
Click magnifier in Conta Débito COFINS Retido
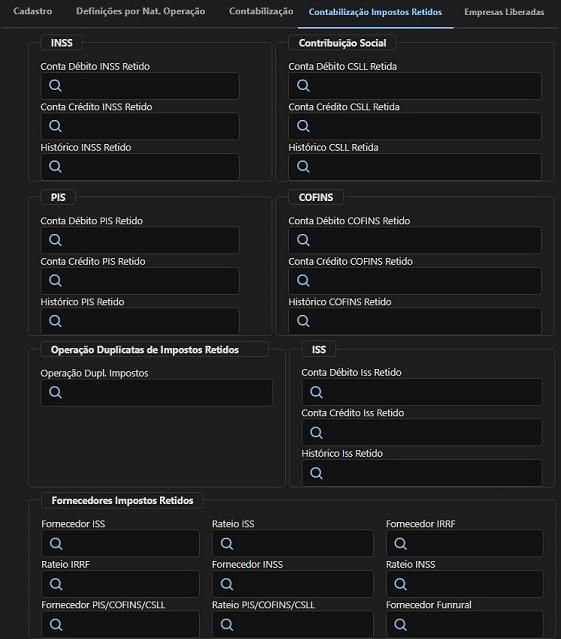[x=303, y=240]
